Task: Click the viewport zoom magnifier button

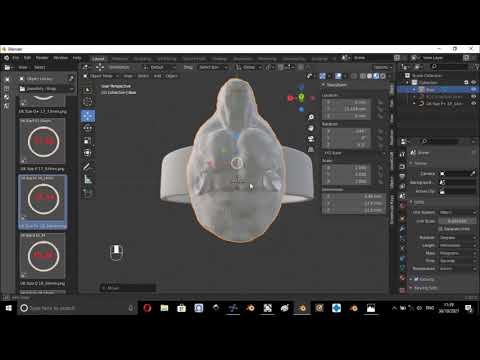Action: 311,117
